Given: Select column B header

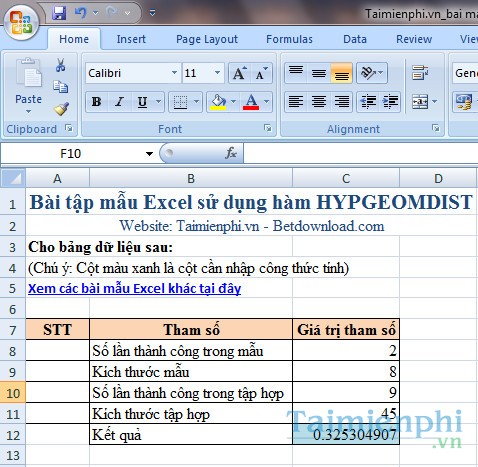Looking at the screenshot, I should coord(191,179).
